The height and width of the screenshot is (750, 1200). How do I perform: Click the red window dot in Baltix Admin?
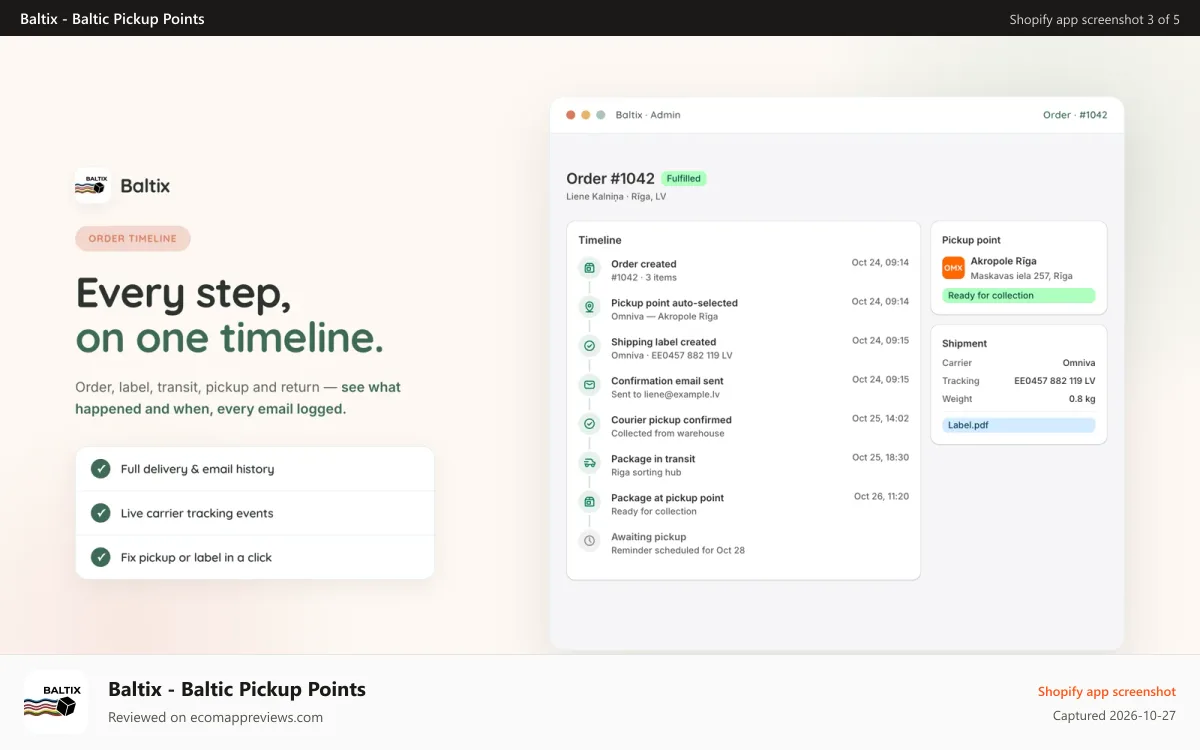tap(571, 115)
